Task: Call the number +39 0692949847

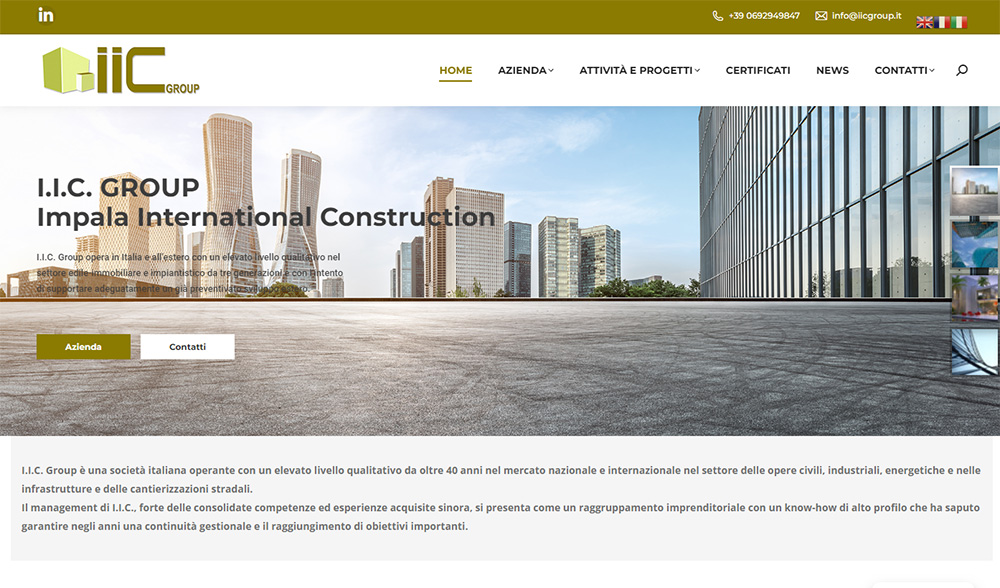Action: [x=764, y=16]
